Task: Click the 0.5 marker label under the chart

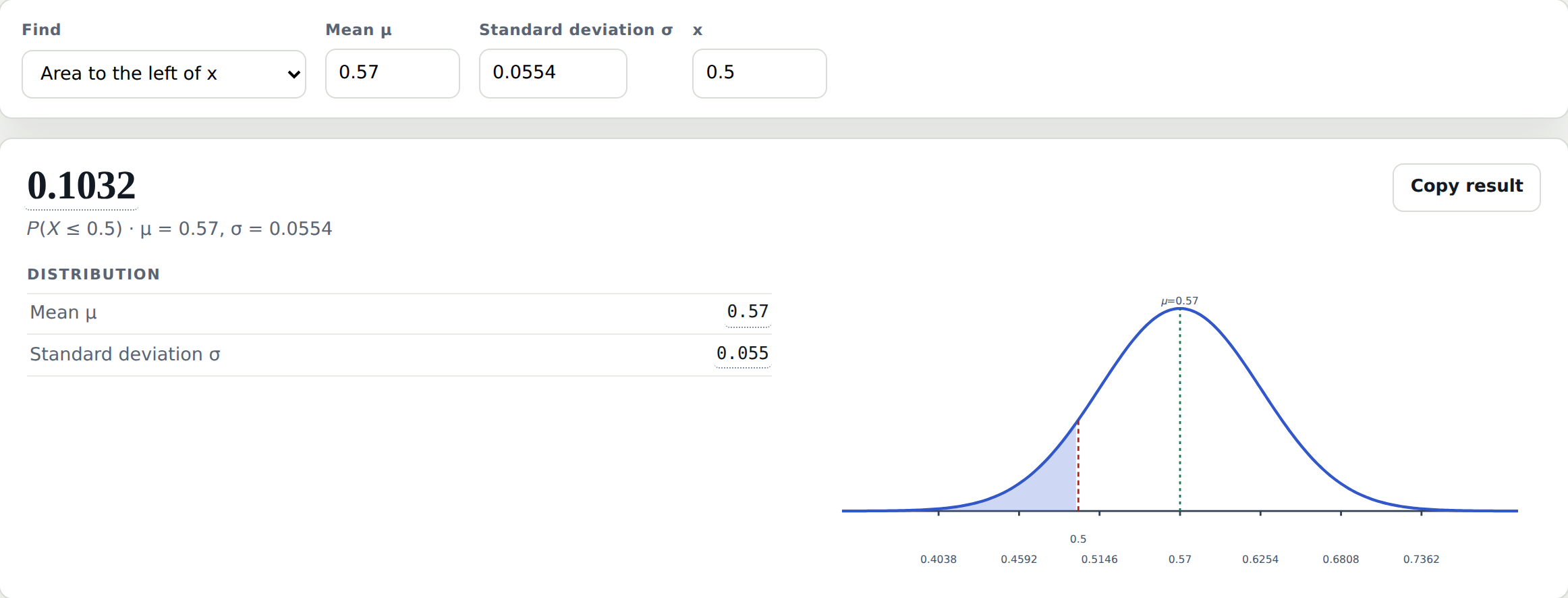Action: 1078,539
